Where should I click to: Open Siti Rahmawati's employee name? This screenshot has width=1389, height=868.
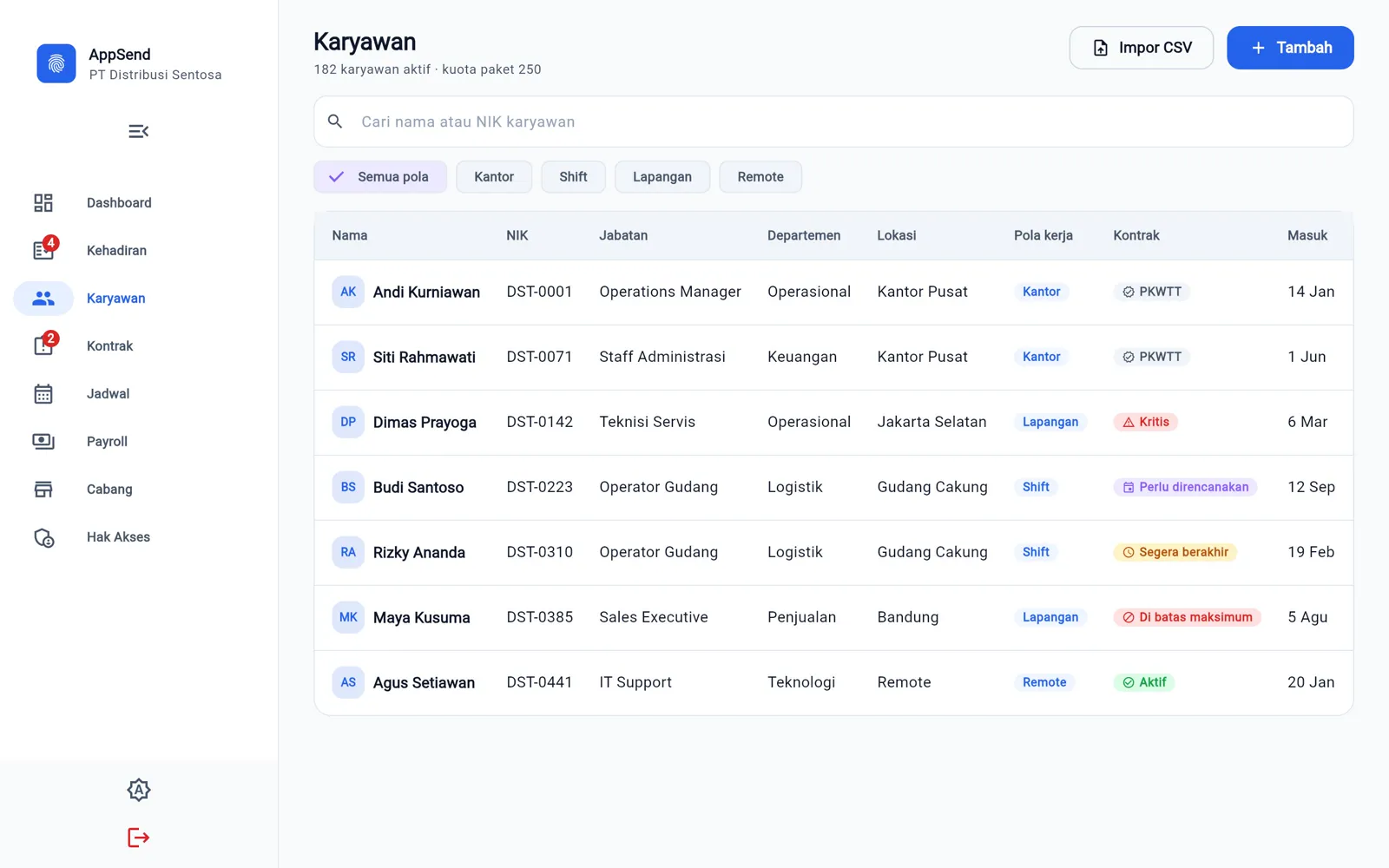click(425, 357)
